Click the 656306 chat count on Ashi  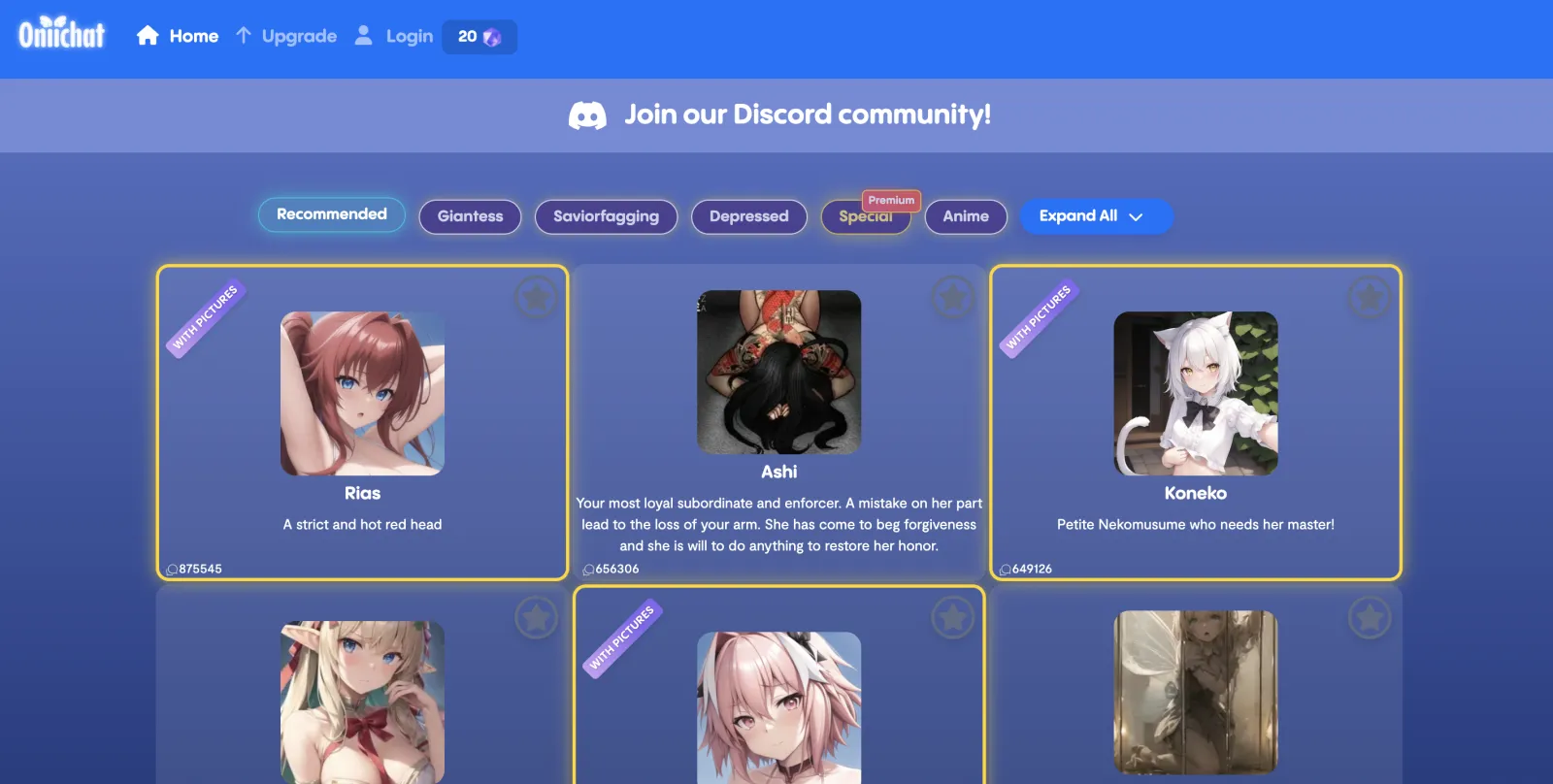coord(611,569)
